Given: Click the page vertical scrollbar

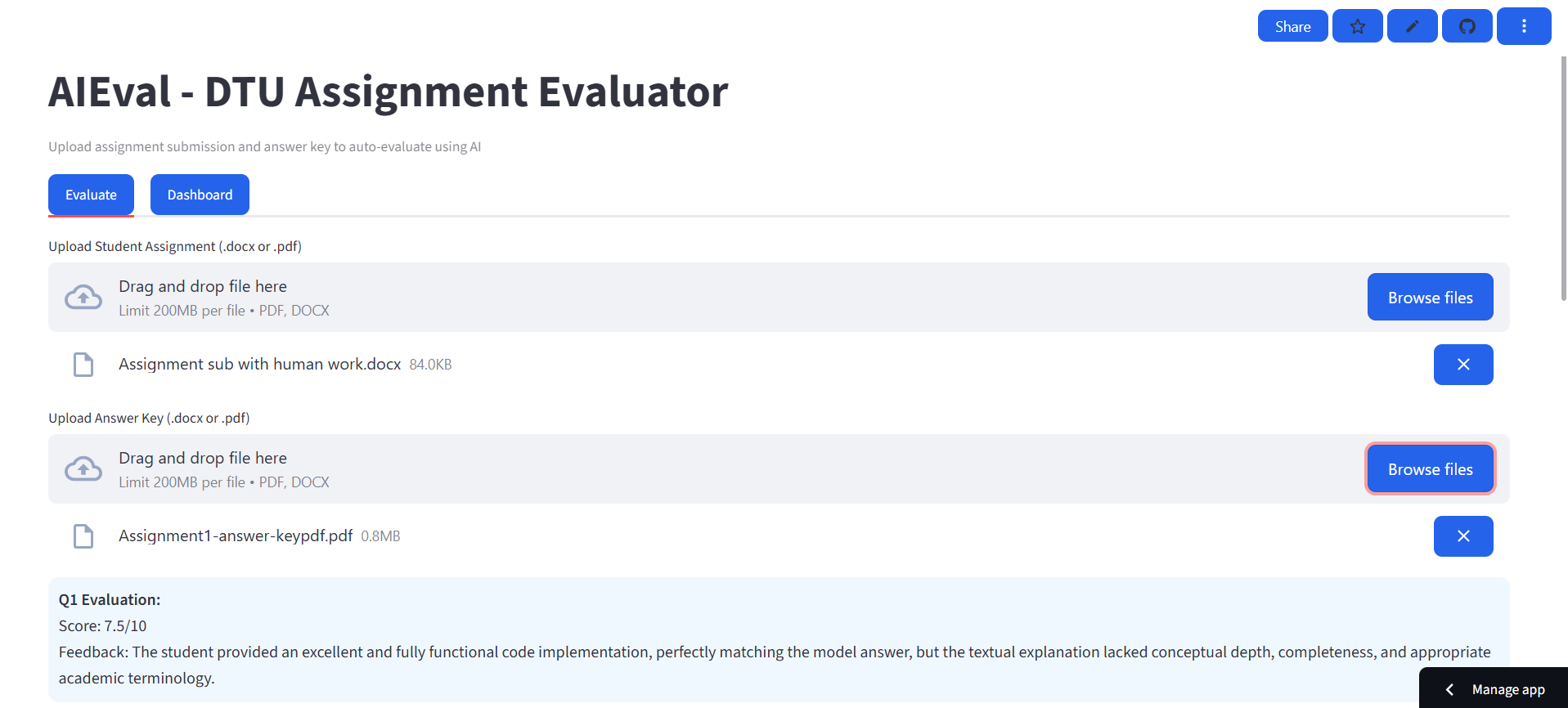Looking at the screenshot, I should 1564,178.
